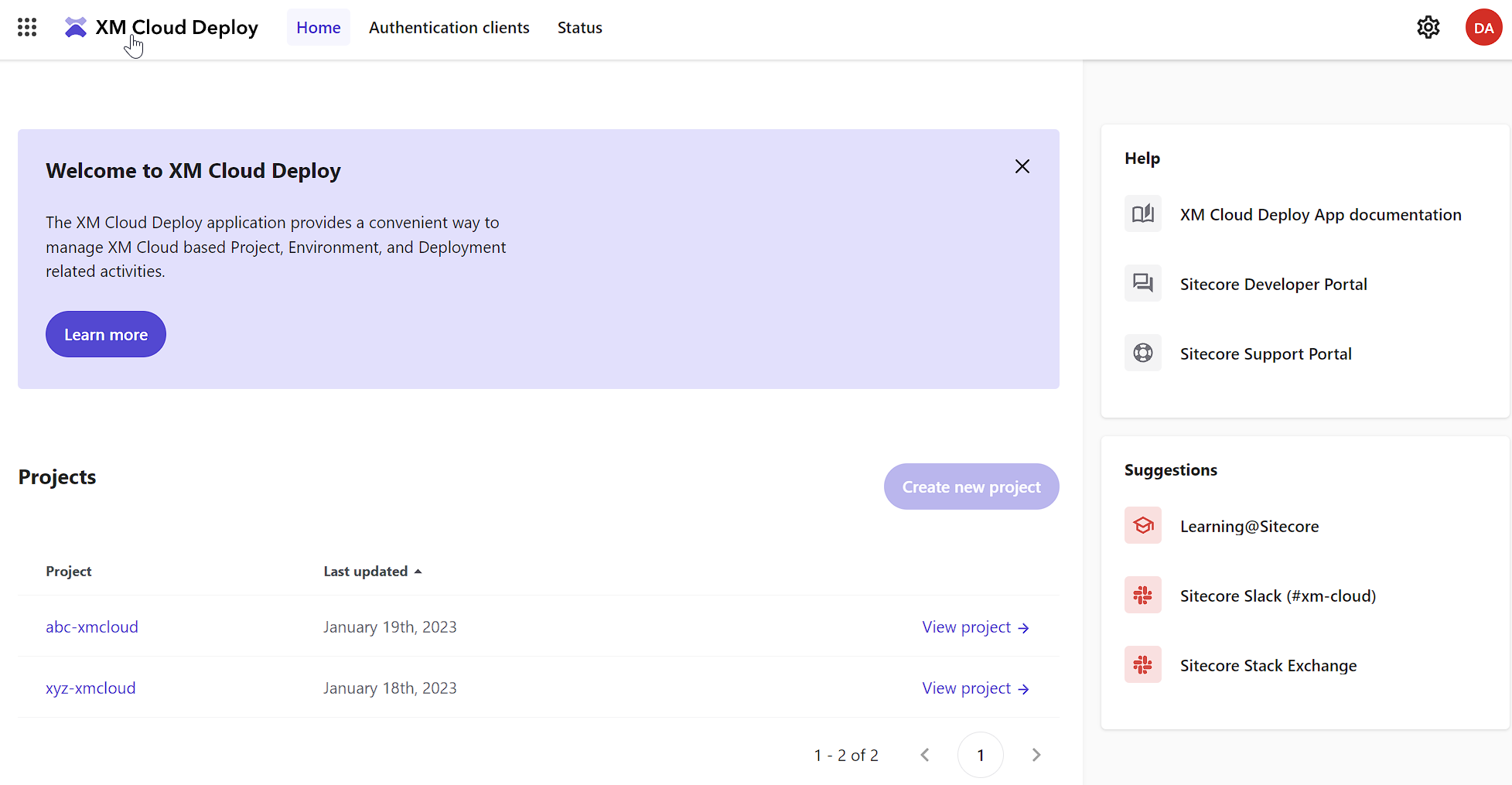The height and width of the screenshot is (785, 1512).
Task: Click the Developer Portal chat icon
Action: click(x=1142, y=284)
